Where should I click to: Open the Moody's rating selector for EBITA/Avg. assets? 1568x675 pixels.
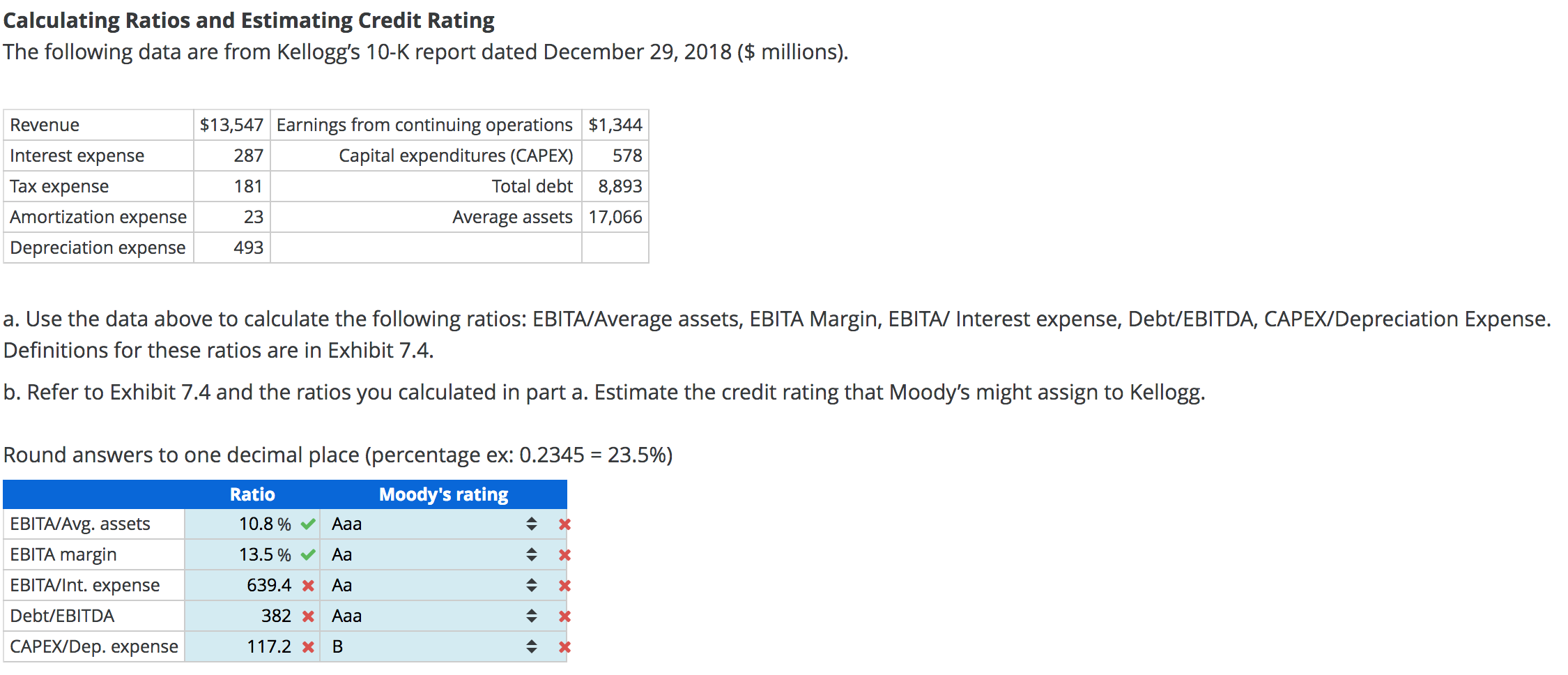532,524
